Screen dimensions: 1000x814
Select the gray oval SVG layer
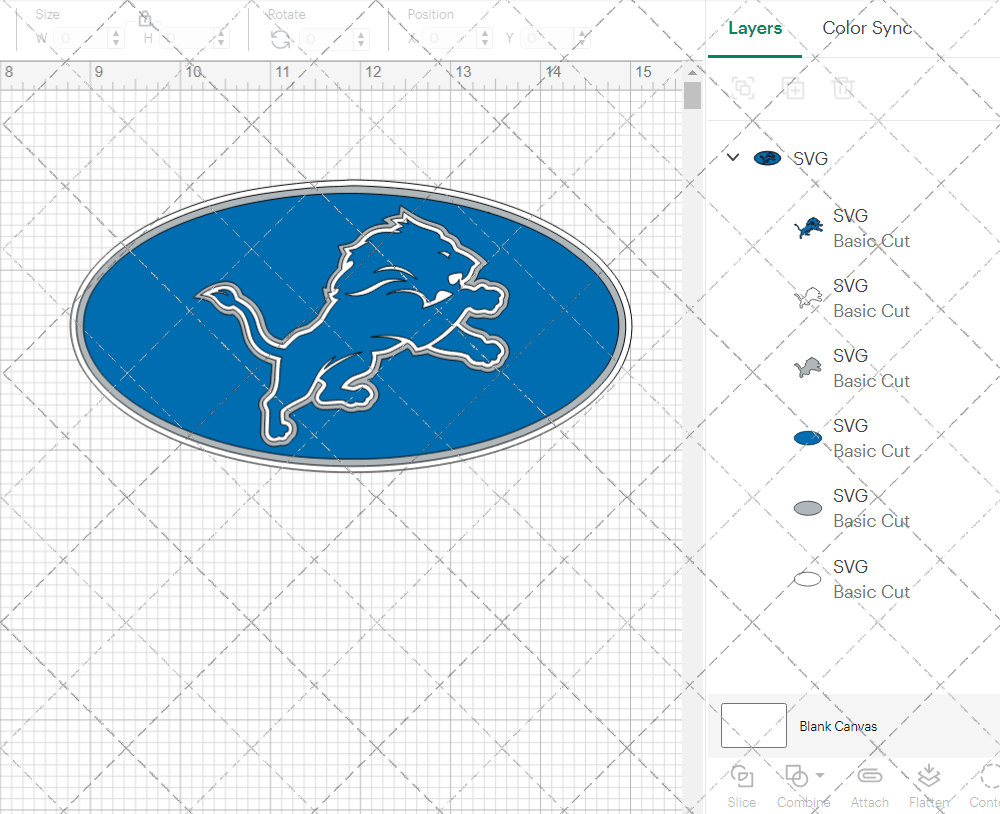pyautogui.click(x=850, y=508)
